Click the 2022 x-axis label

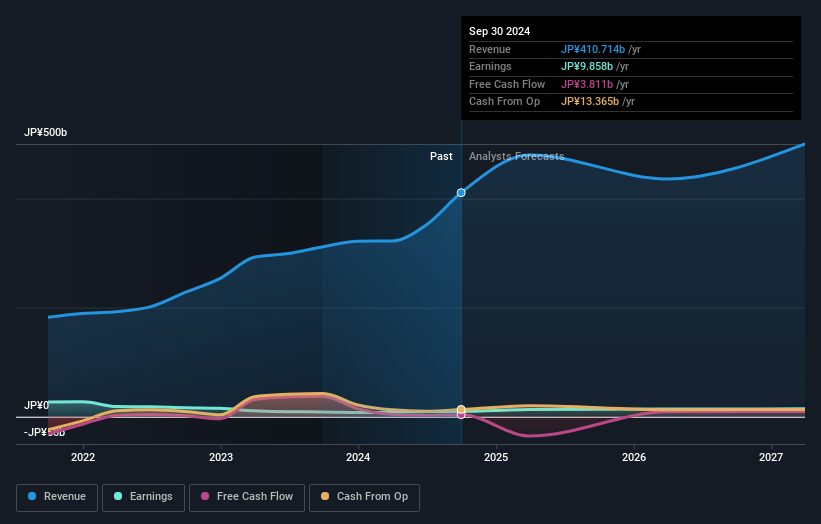click(x=83, y=457)
